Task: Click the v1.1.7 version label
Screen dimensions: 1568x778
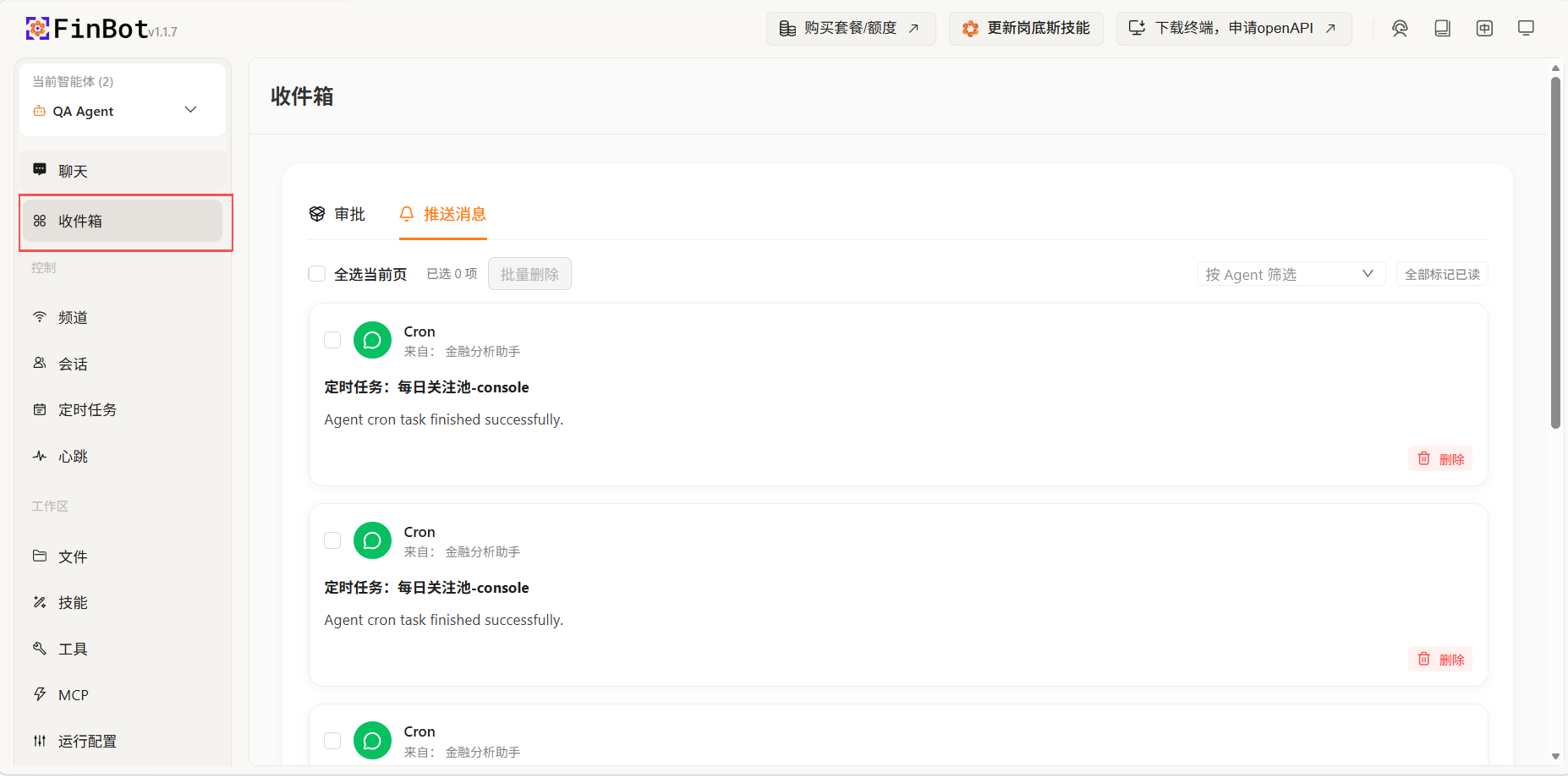Action: click(x=163, y=32)
